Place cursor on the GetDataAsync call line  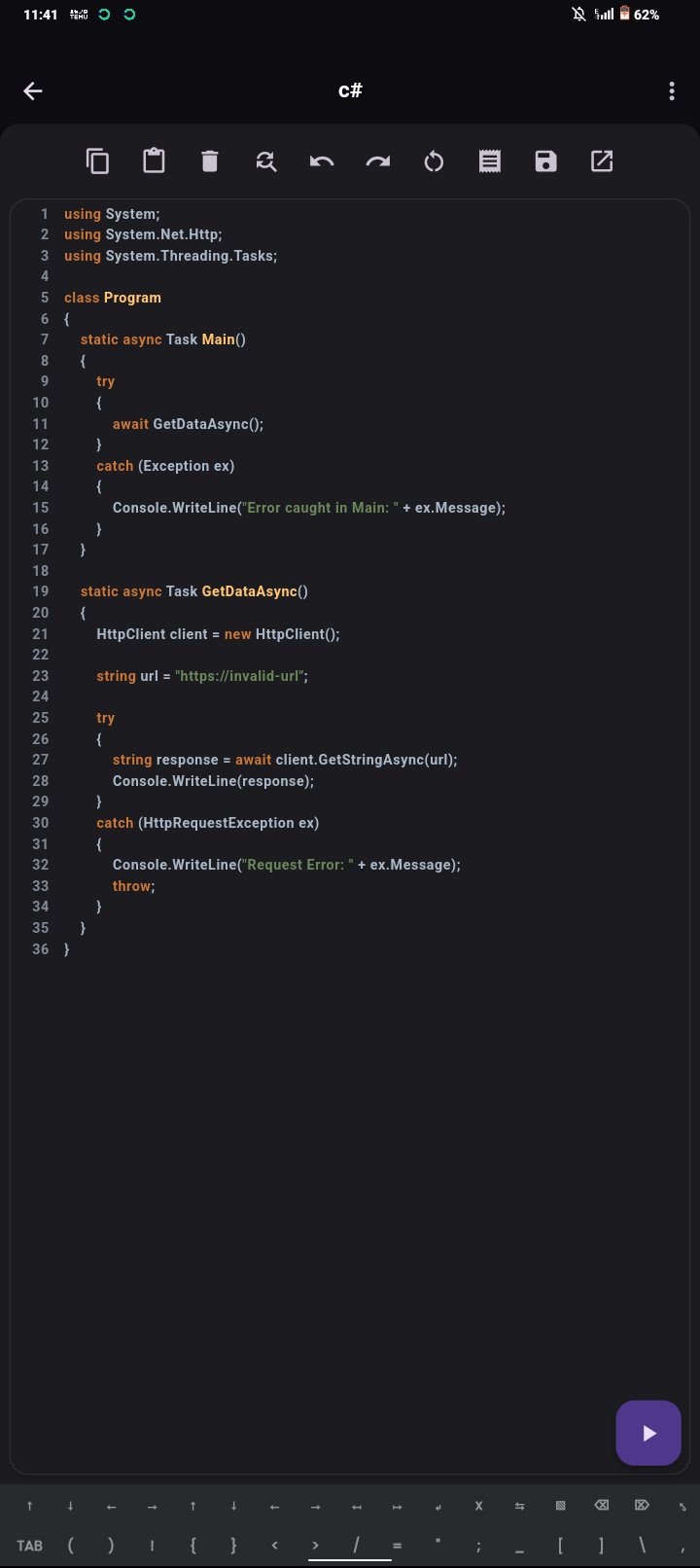[207, 424]
